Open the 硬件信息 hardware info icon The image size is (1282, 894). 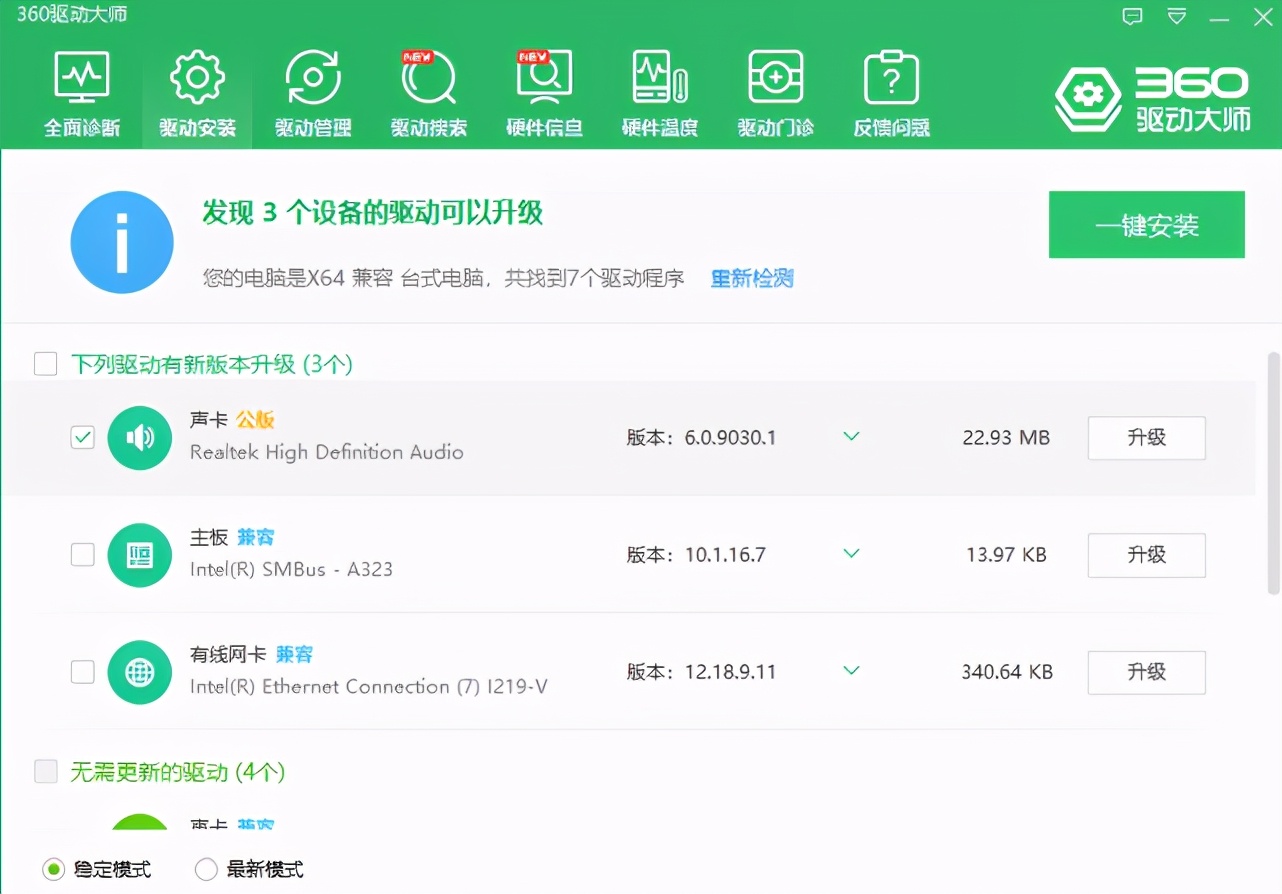(545, 78)
